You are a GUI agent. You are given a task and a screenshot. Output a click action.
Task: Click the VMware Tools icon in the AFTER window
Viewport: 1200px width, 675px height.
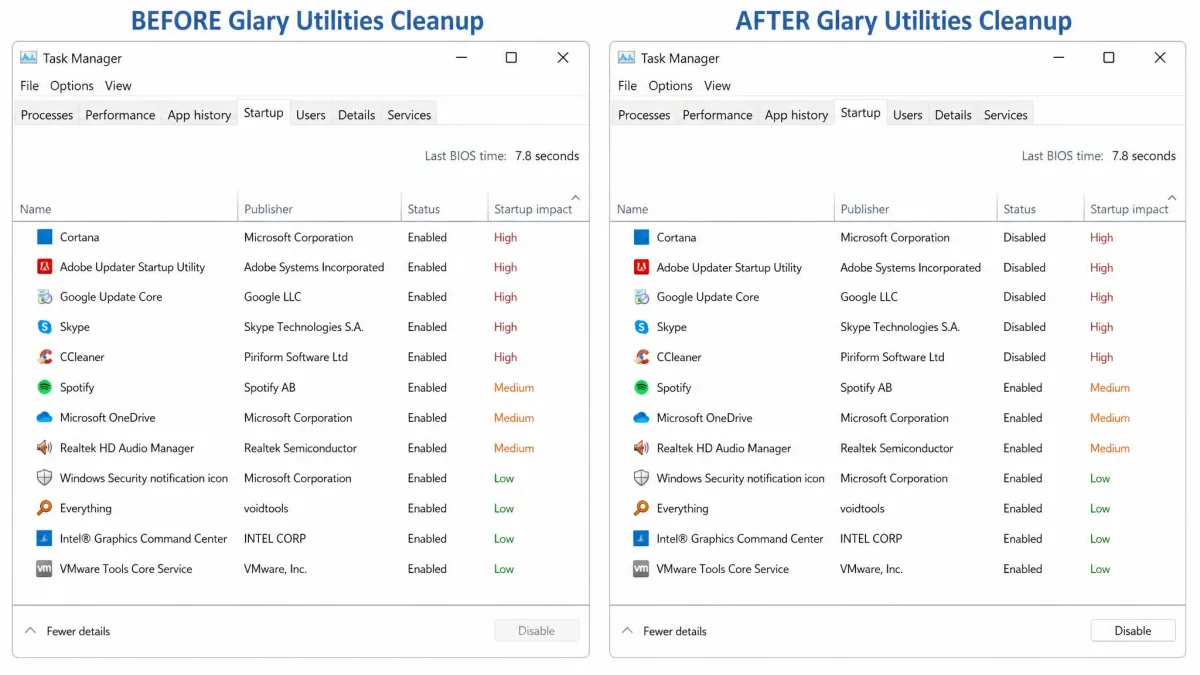[x=641, y=568]
